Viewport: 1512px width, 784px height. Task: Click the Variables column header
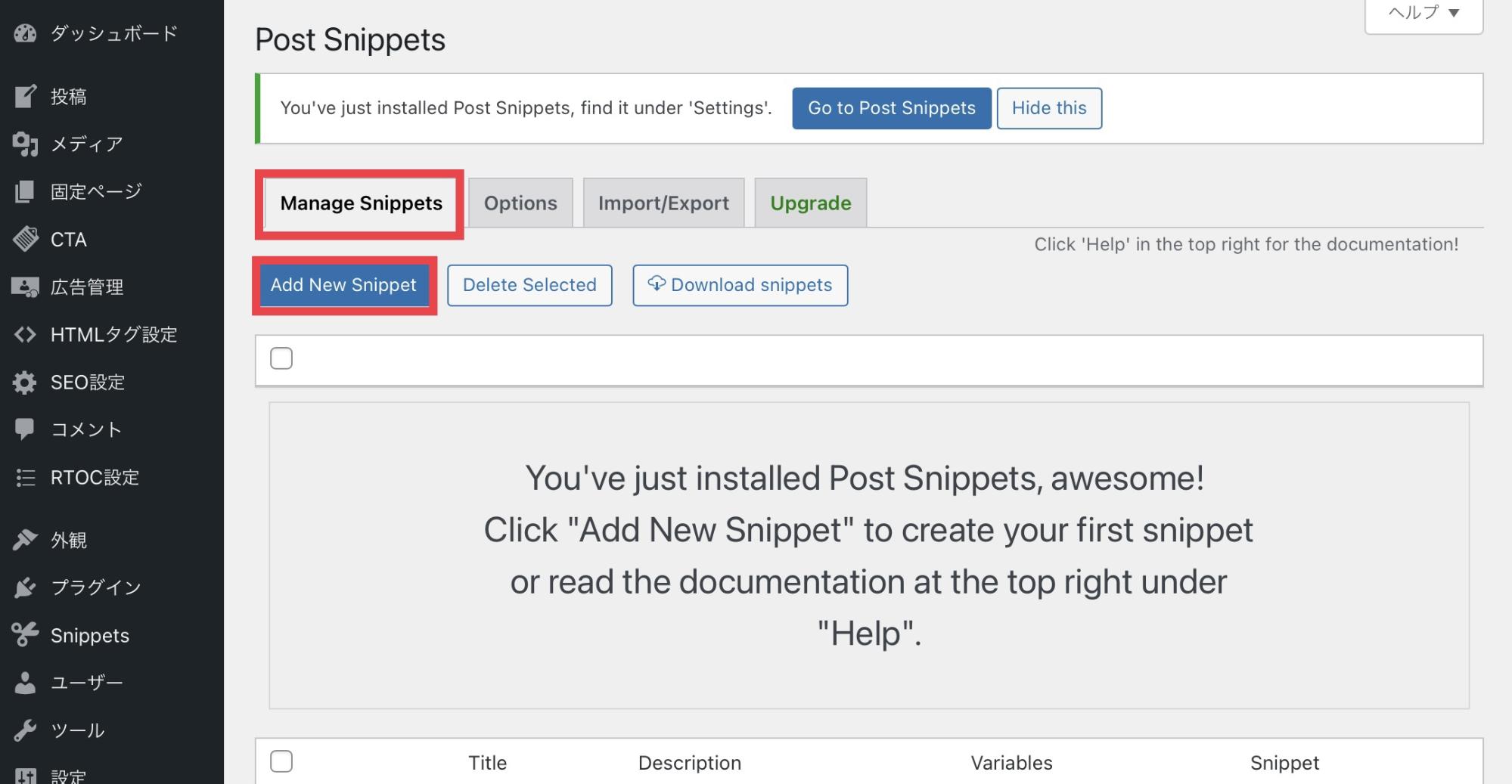tap(1011, 763)
